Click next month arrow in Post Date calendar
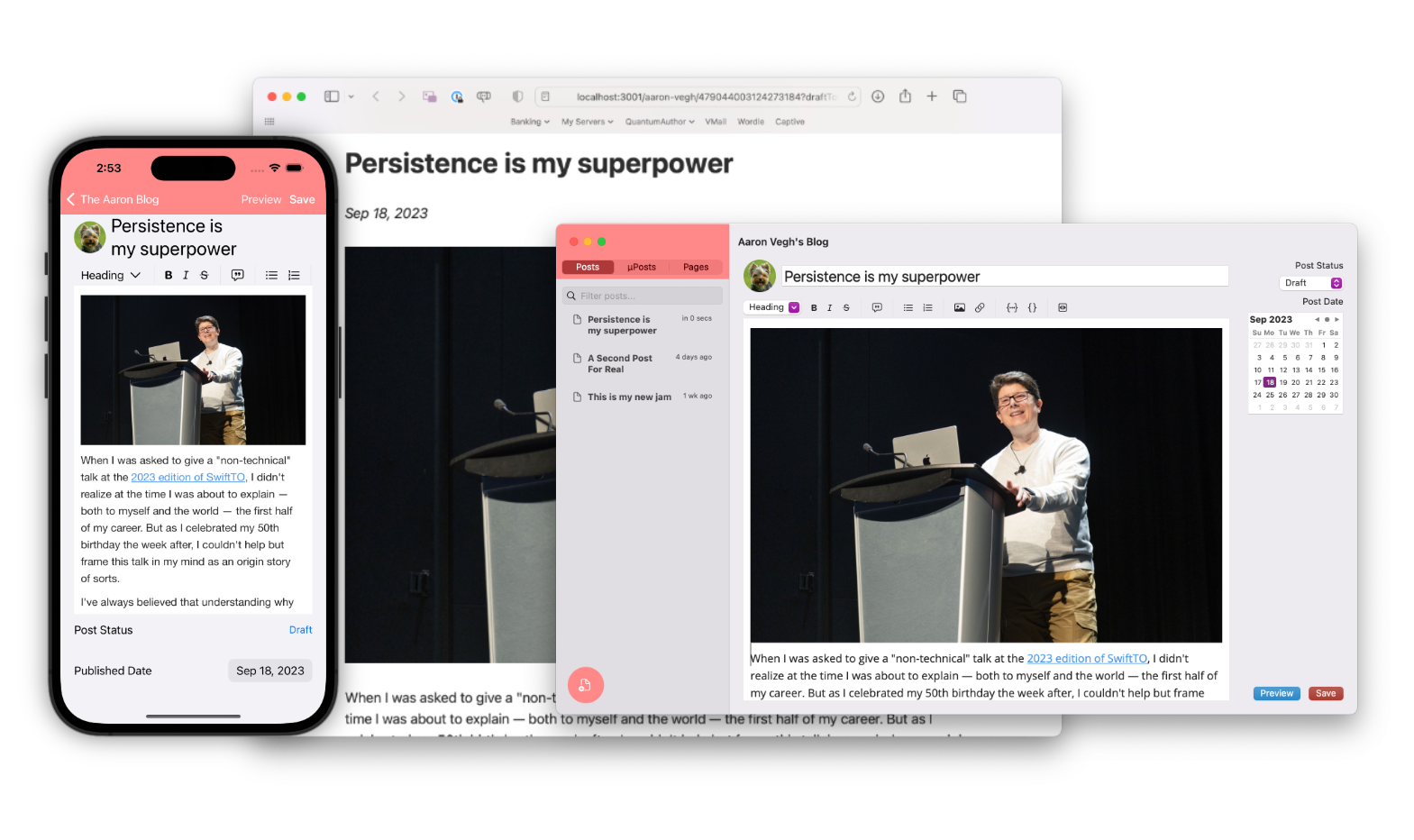Screen dimensions: 1414x840 click(1336, 319)
